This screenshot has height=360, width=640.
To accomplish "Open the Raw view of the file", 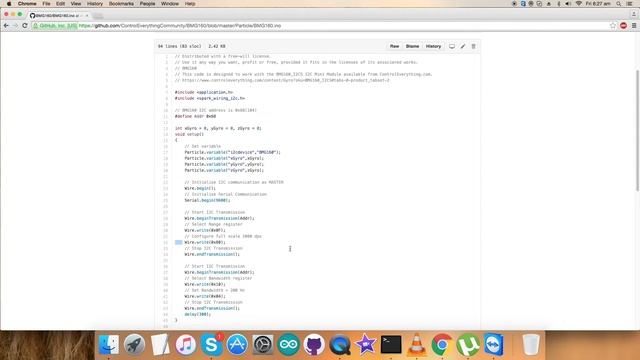I will (x=394, y=46).
